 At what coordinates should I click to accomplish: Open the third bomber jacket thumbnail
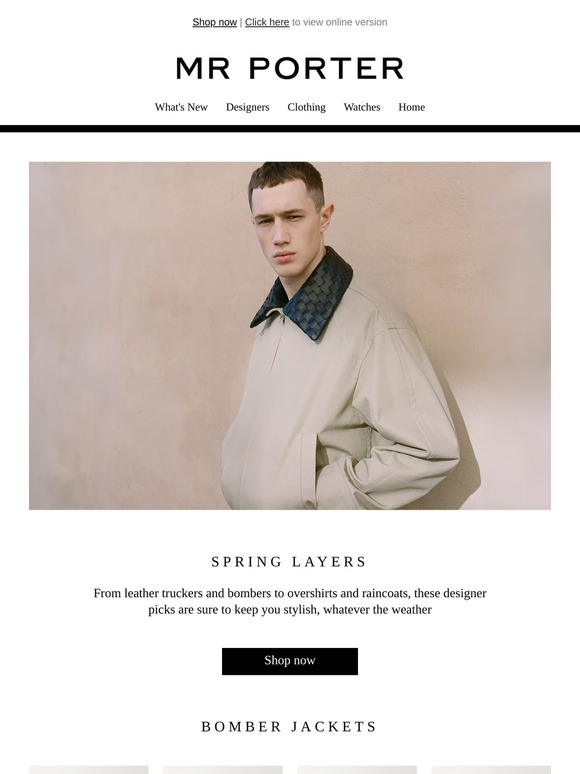pos(357,770)
